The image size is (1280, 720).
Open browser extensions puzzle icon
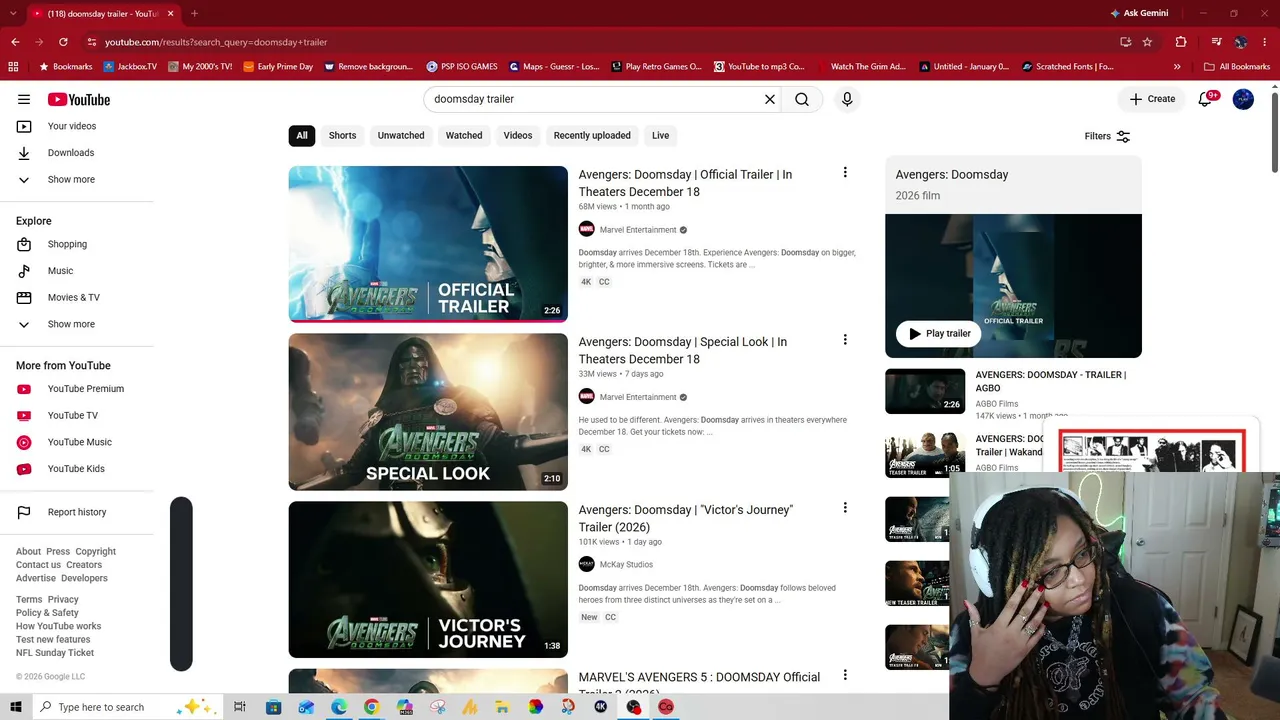coord(1181,42)
